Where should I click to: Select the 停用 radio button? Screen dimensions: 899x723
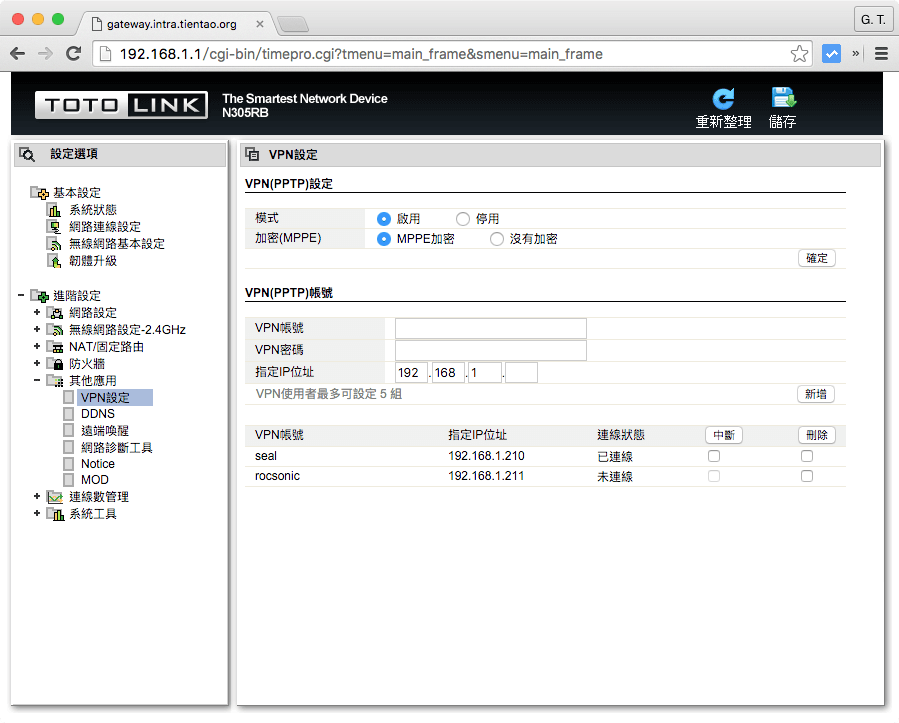click(462, 218)
